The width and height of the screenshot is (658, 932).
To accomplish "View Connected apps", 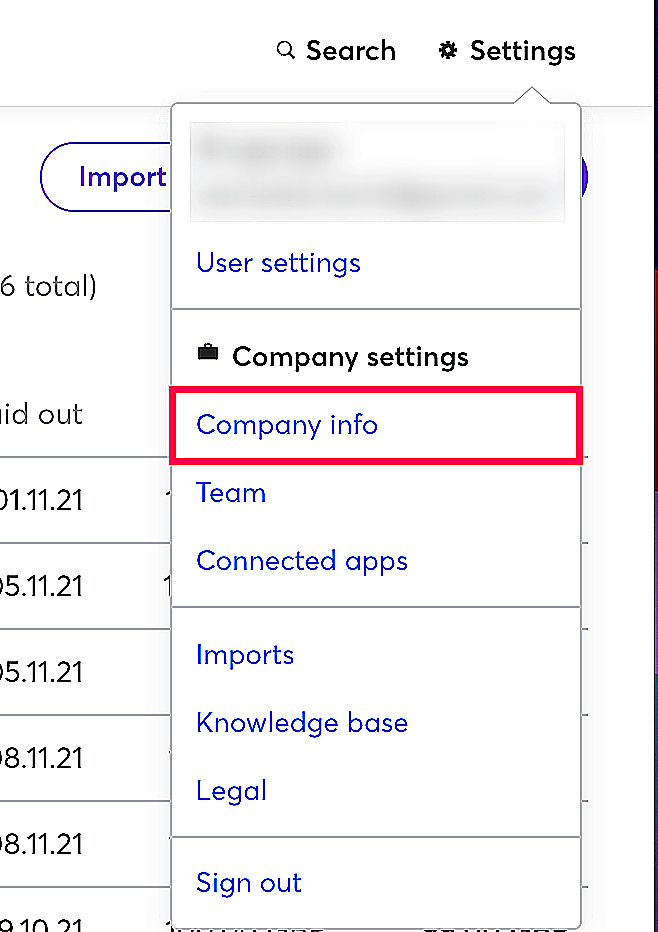I will click(302, 561).
